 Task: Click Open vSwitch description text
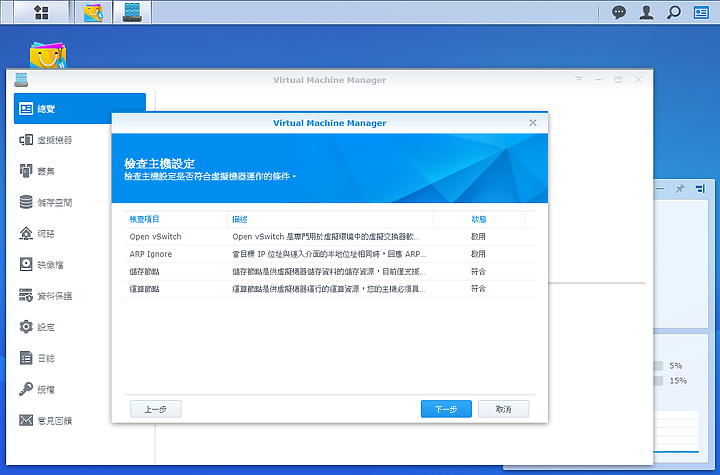[x=326, y=237]
